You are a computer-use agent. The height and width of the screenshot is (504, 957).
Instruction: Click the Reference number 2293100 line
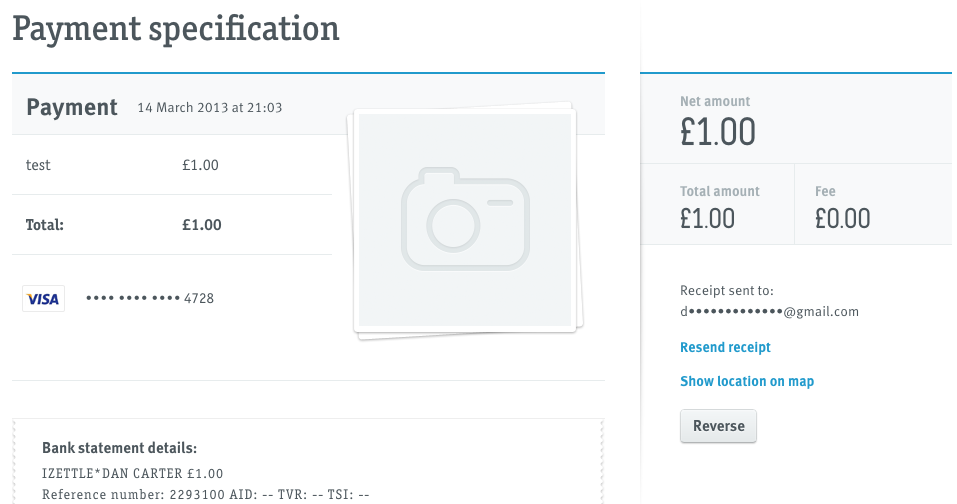pyautogui.click(x=205, y=494)
